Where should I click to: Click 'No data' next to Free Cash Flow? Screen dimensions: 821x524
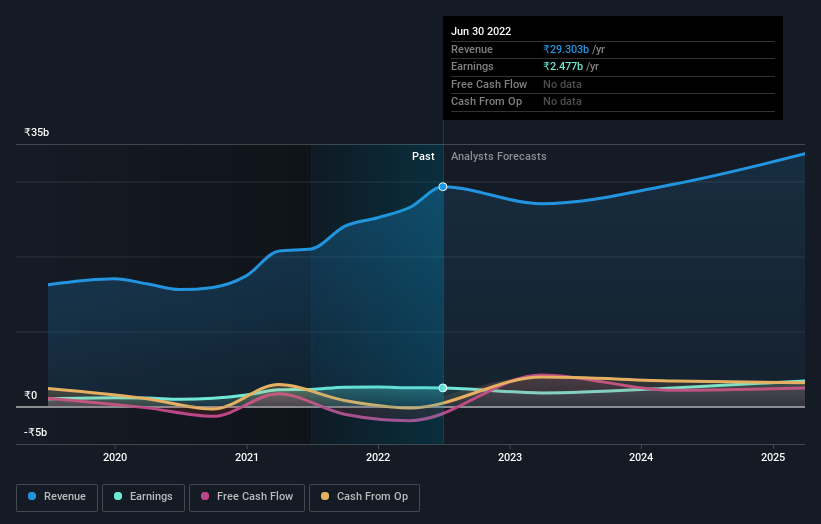point(562,84)
